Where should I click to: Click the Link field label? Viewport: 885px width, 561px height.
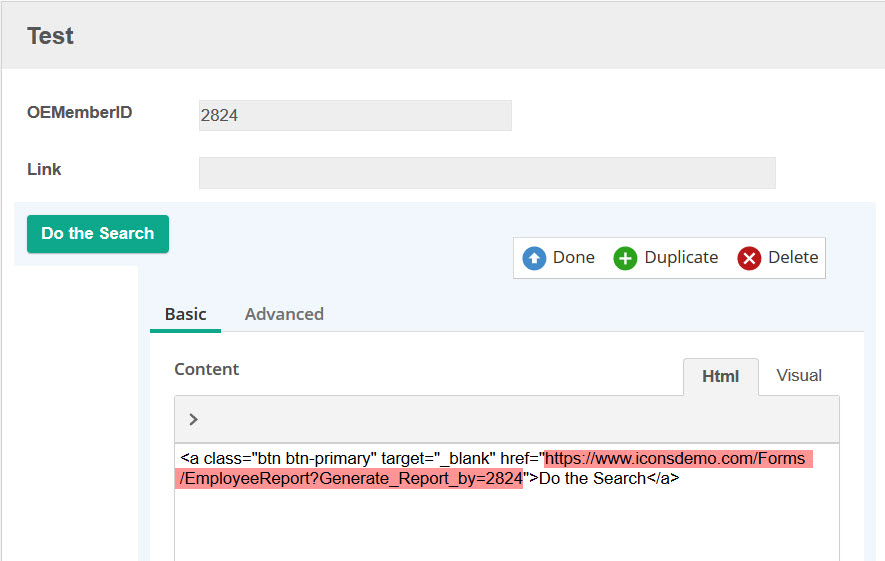click(44, 170)
